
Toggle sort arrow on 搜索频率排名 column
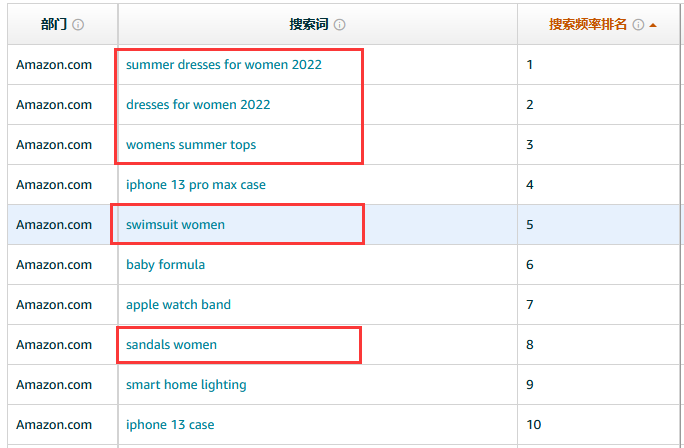click(653, 25)
